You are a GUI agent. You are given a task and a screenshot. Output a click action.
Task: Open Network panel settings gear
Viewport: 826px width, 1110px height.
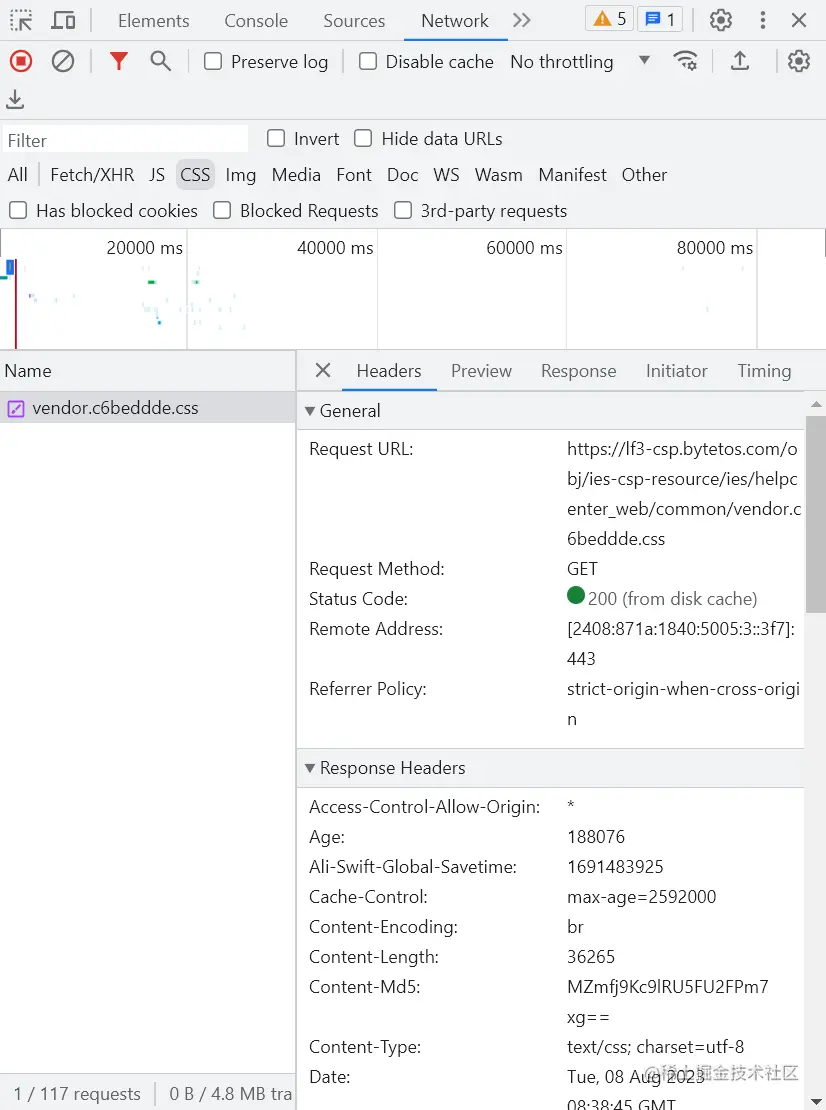click(x=798, y=62)
